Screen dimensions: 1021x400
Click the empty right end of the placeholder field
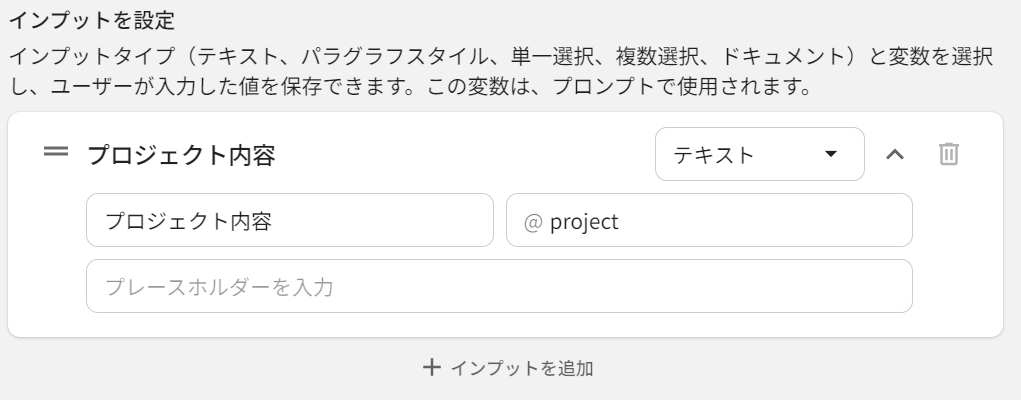[850, 287]
